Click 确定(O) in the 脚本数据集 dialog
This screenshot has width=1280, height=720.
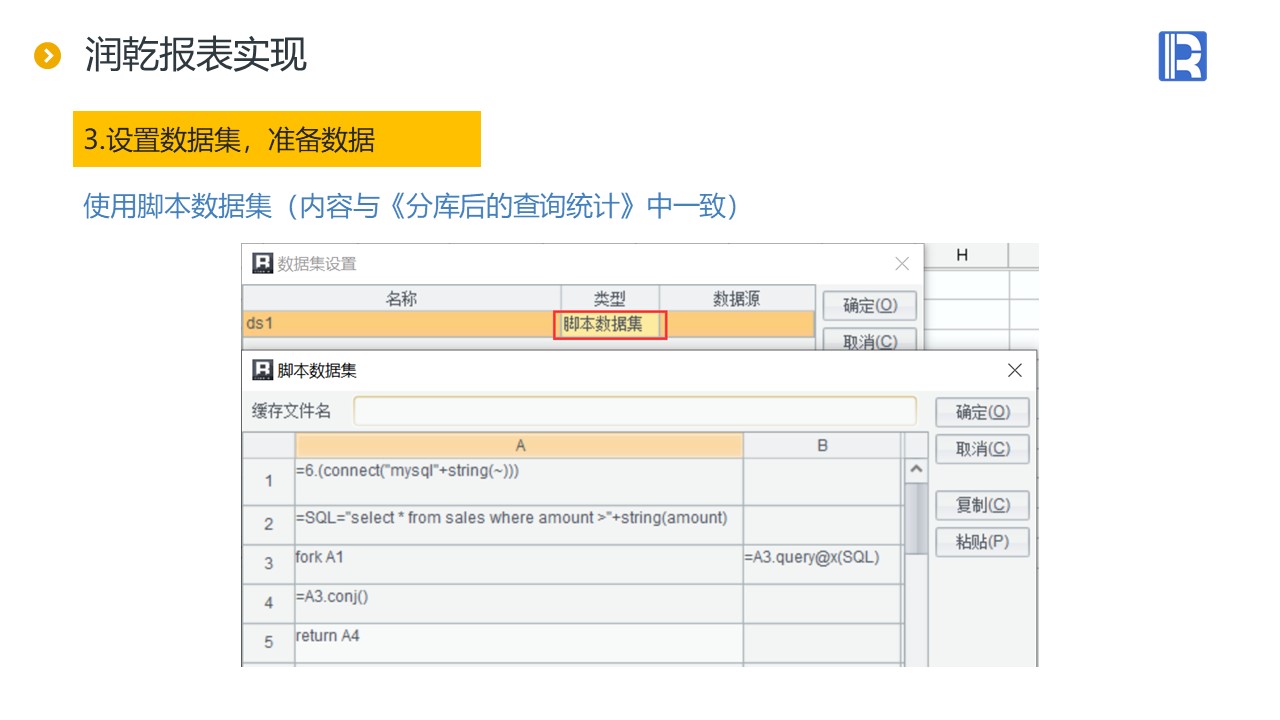point(982,412)
